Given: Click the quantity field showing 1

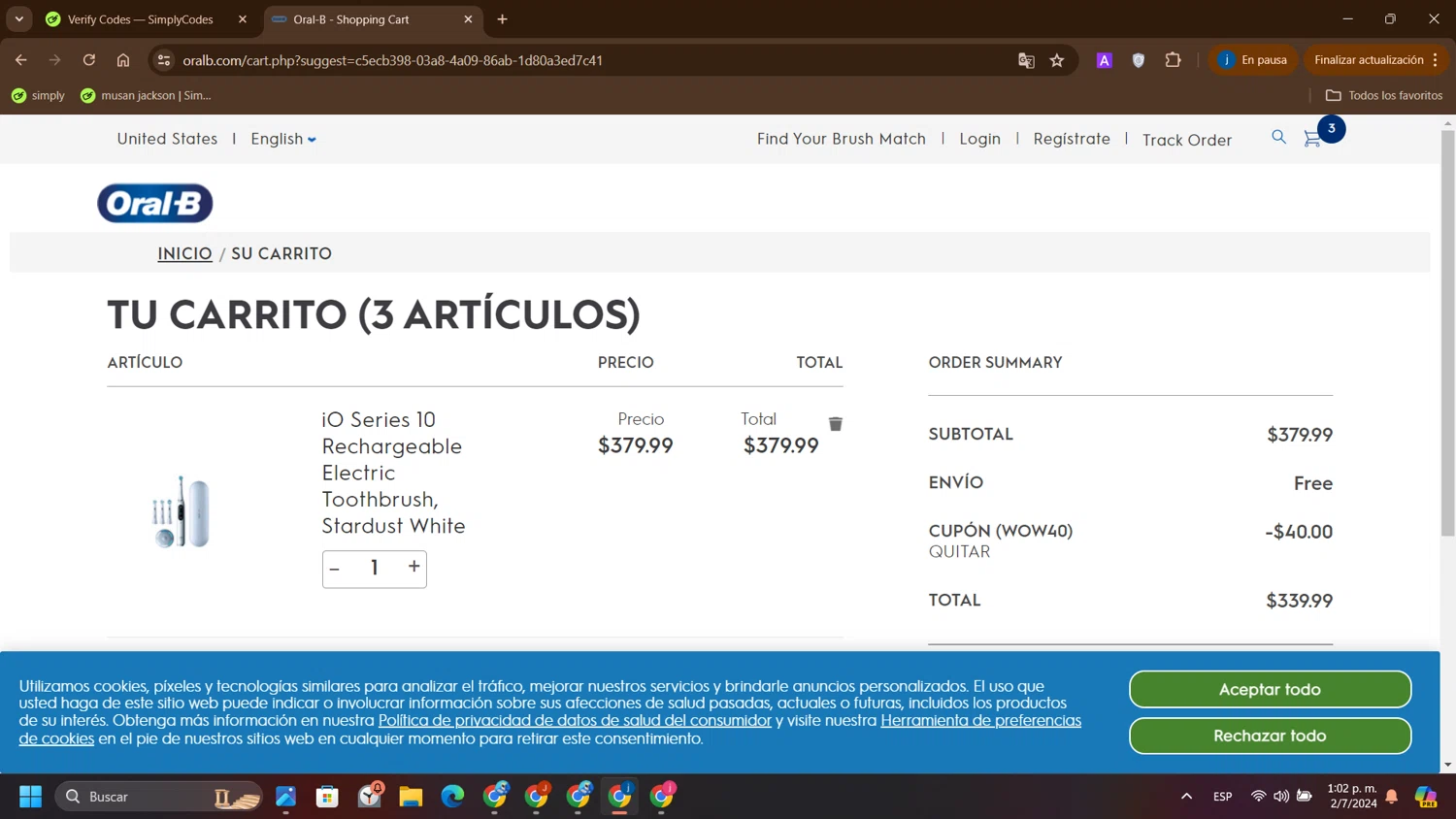Looking at the screenshot, I should (x=375, y=568).
